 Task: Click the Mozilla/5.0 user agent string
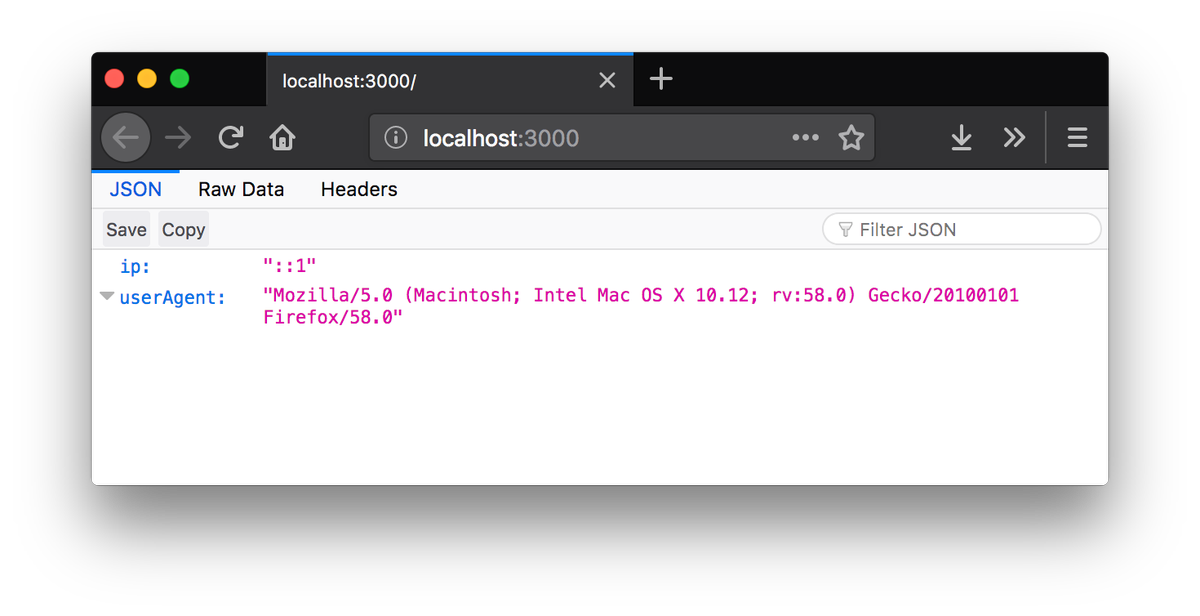click(641, 307)
